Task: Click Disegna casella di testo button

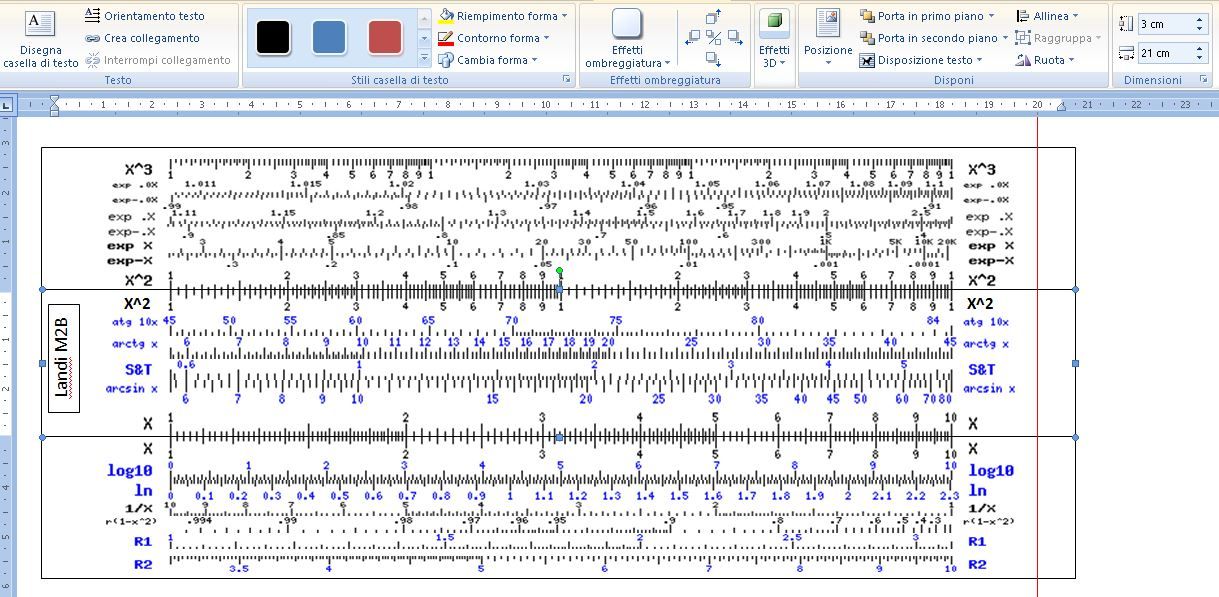Action: coord(40,39)
